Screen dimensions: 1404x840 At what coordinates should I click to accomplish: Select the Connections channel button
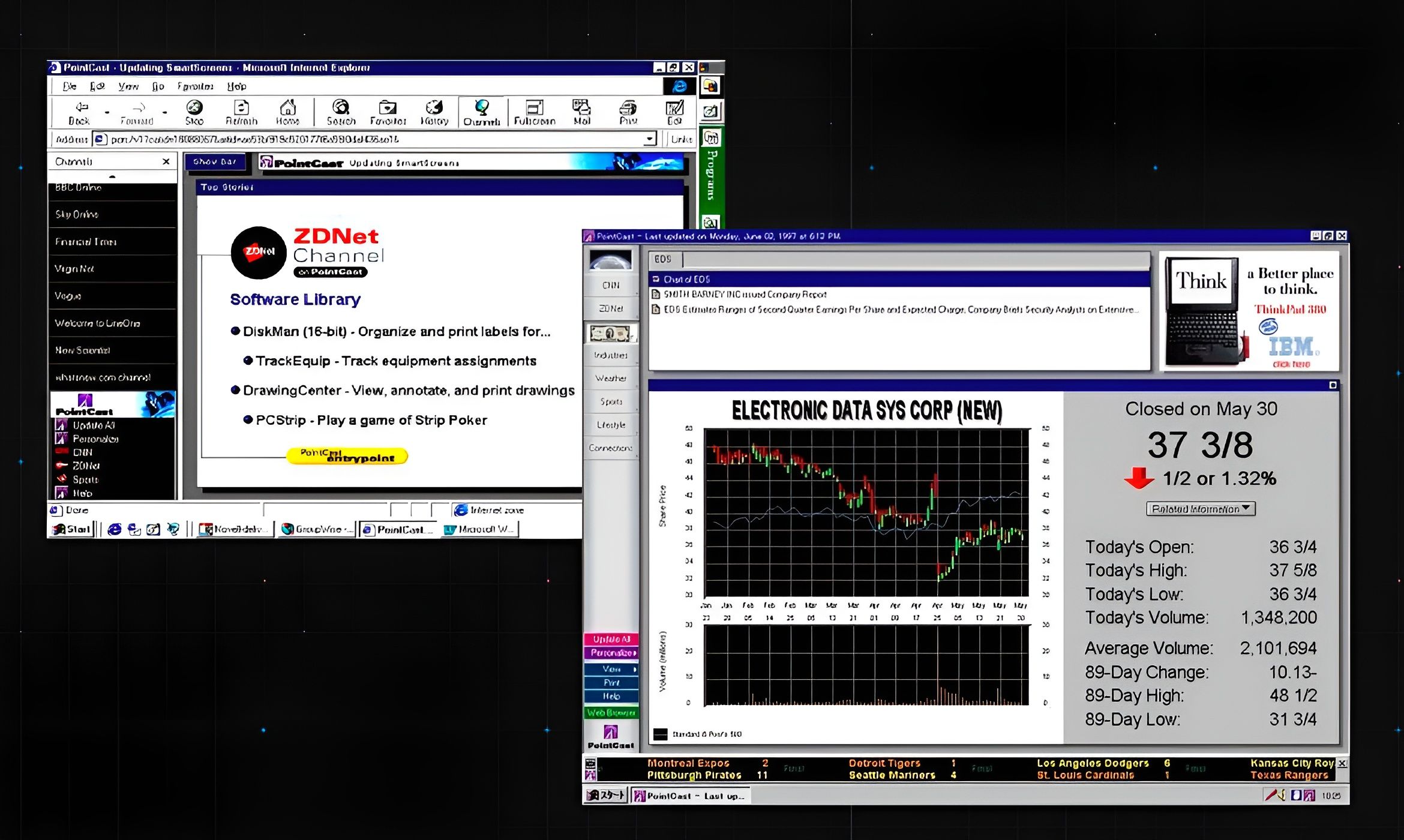[x=611, y=448]
